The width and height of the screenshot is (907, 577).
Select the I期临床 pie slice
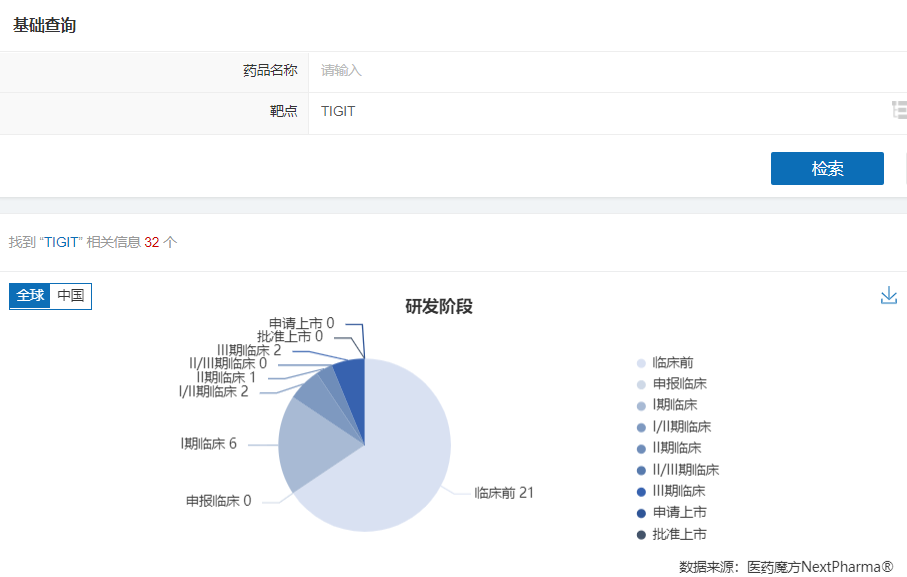[315, 445]
